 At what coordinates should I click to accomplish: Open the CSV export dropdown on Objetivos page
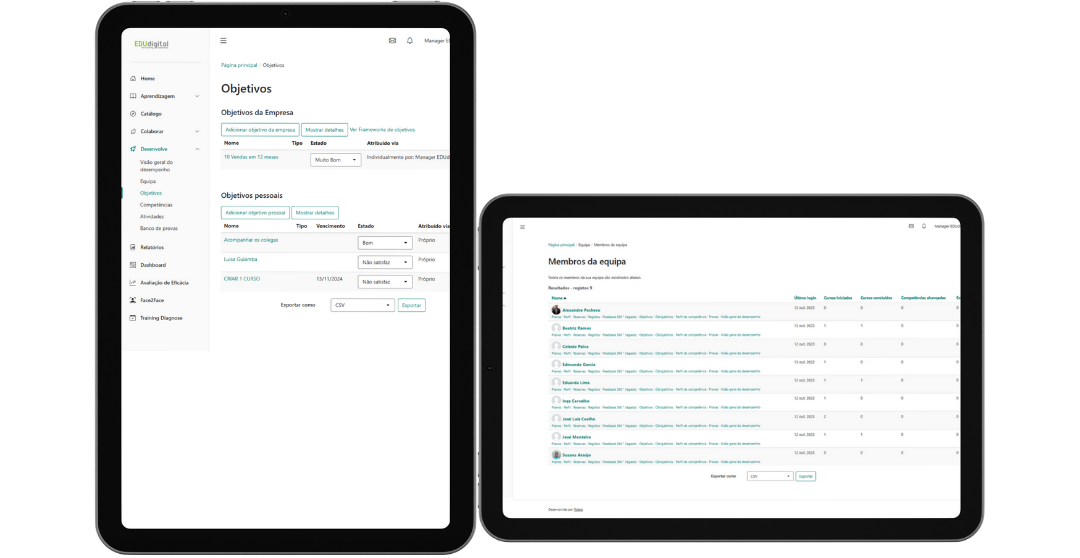(362, 305)
